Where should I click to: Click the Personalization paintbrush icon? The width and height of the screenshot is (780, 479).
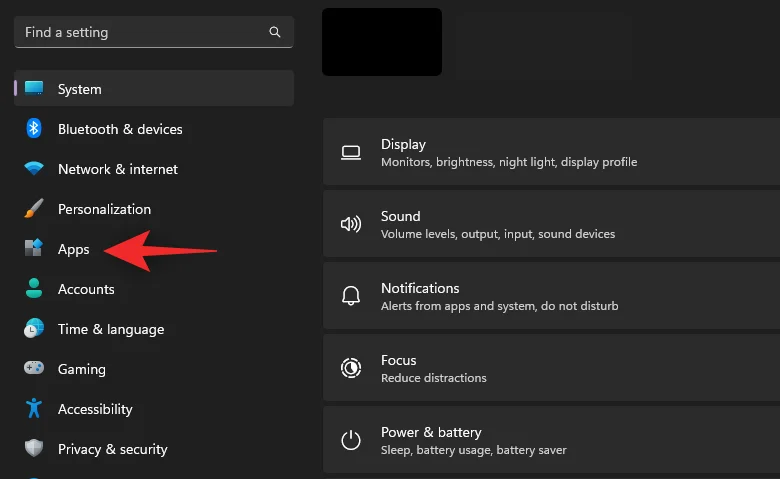point(34,208)
